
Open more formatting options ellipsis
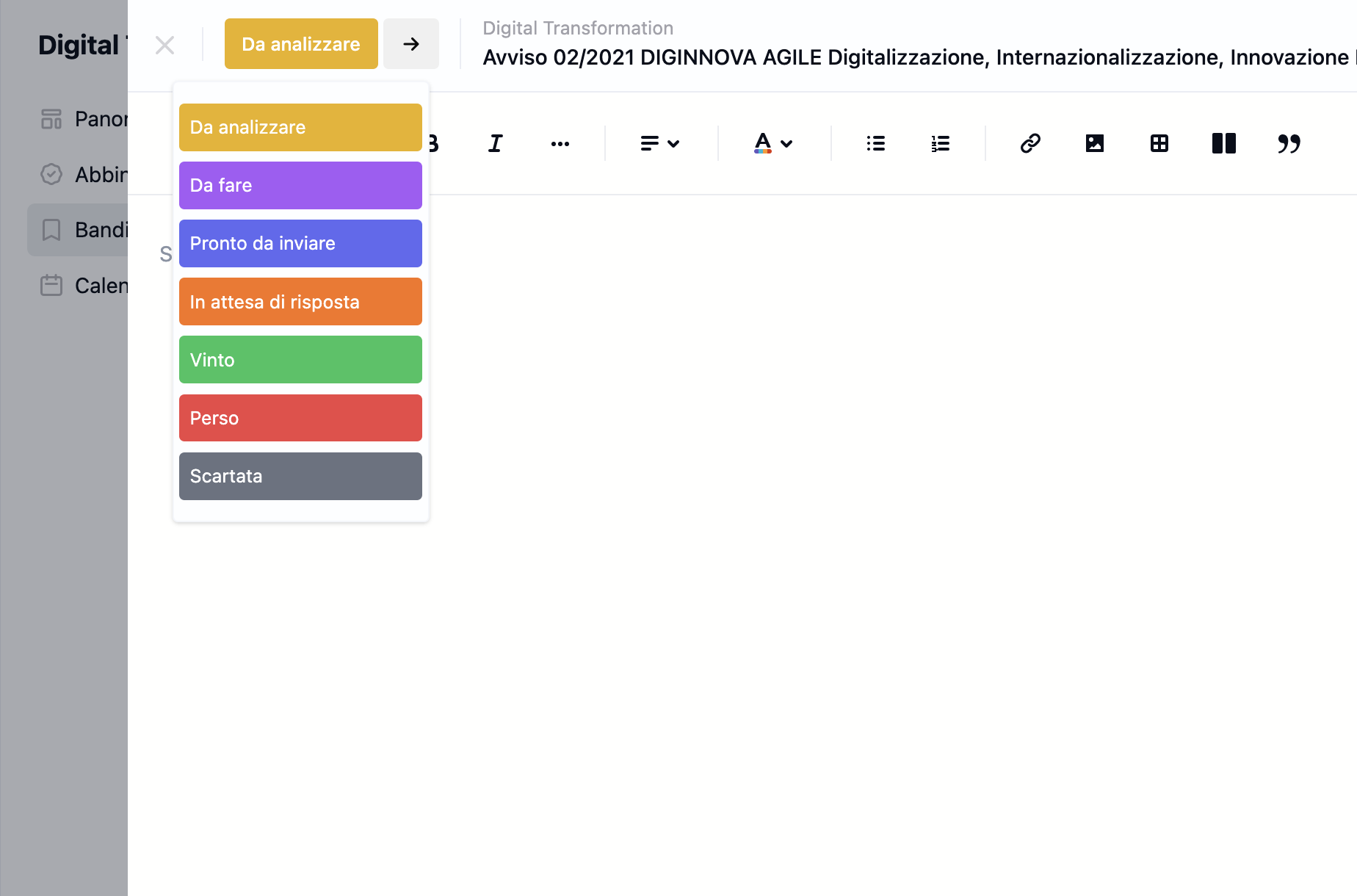click(x=560, y=143)
